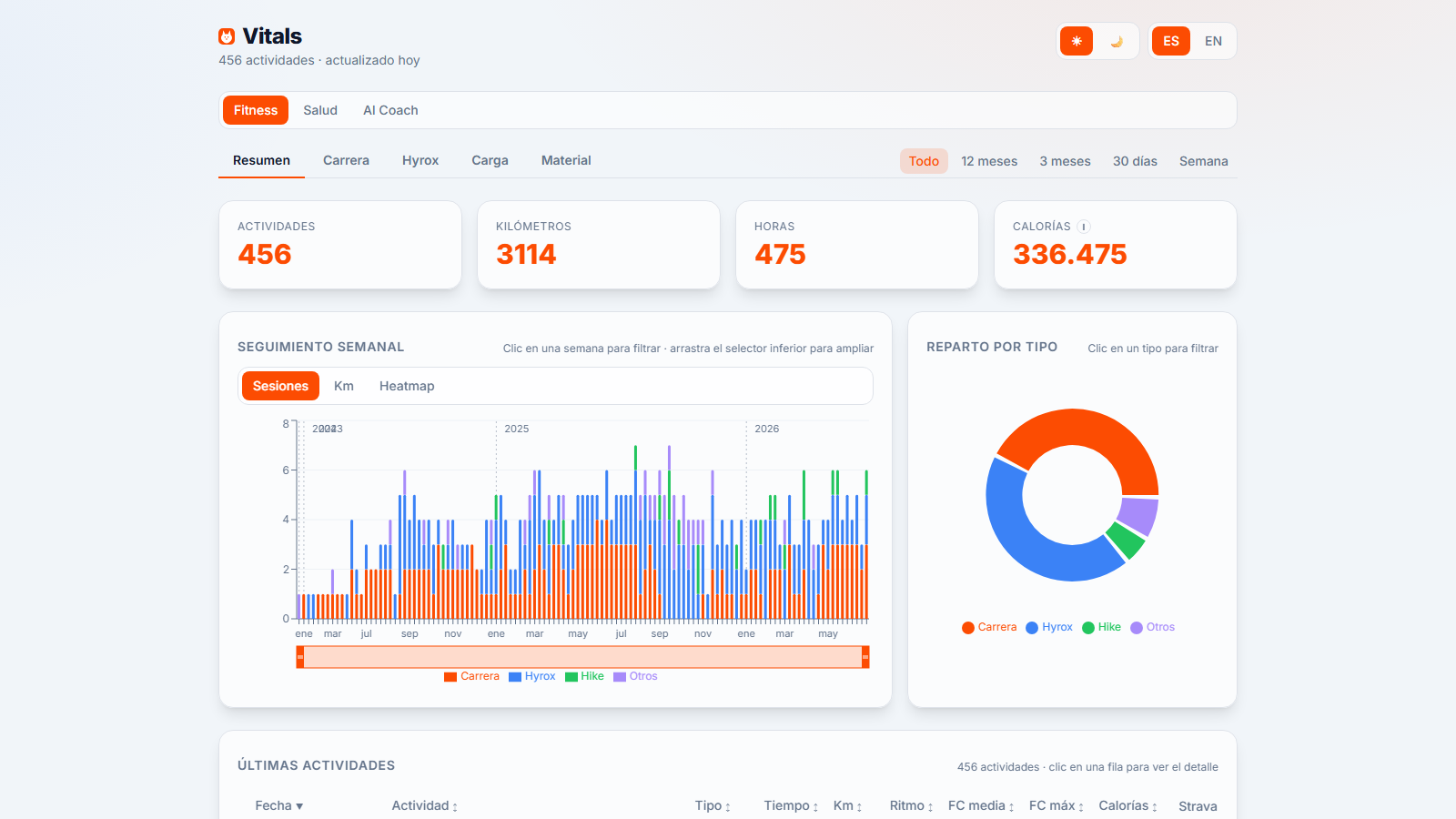Toggle Hike series in weekly chart legend
The image size is (1456, 819).
point(584,676)
